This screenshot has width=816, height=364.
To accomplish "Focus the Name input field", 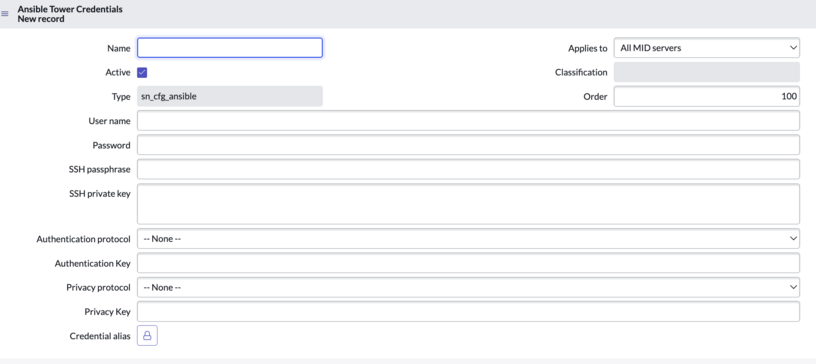I will (230, 48).
